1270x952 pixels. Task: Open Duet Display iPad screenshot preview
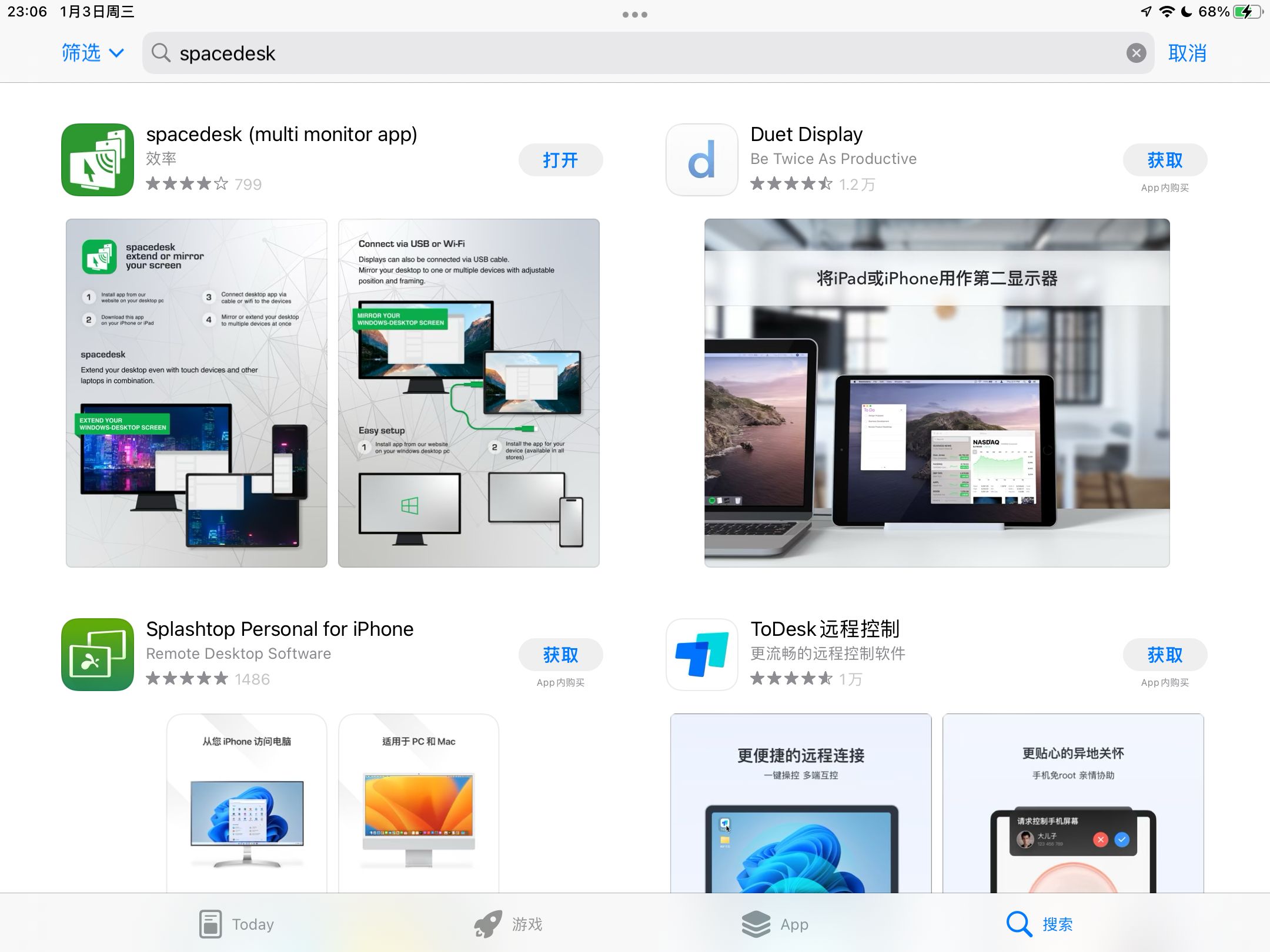[937, 393]
